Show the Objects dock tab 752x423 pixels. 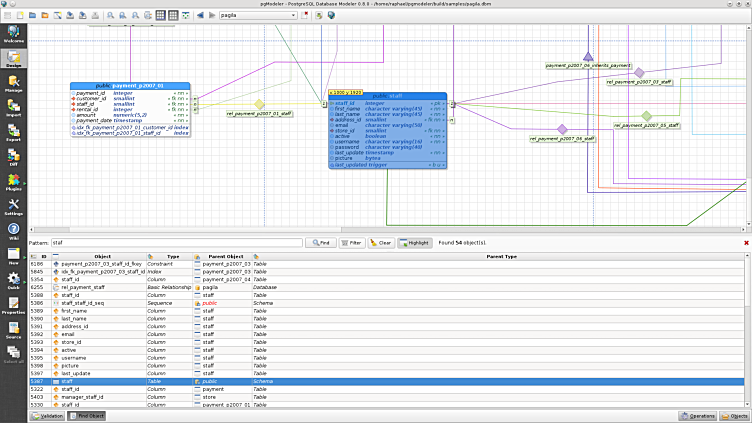pyautogui.click(x=735, y=415)
